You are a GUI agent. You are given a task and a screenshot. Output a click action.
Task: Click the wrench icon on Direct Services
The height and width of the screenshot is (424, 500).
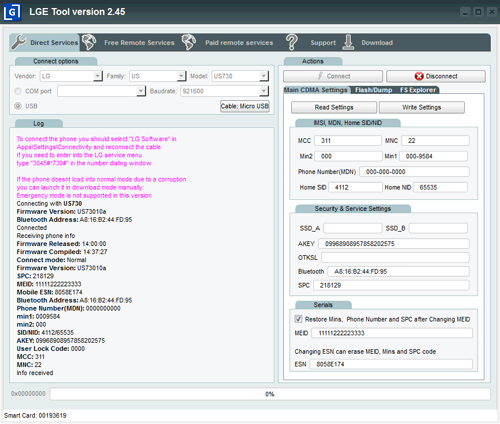click(x=18, y=42)
